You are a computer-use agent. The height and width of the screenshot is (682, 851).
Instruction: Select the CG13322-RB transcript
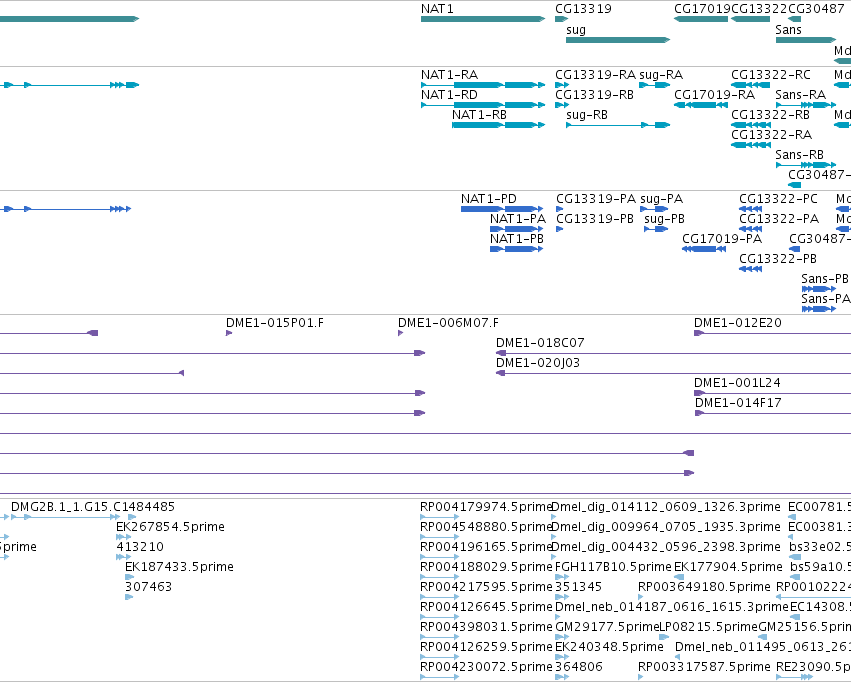pos(751,125)
